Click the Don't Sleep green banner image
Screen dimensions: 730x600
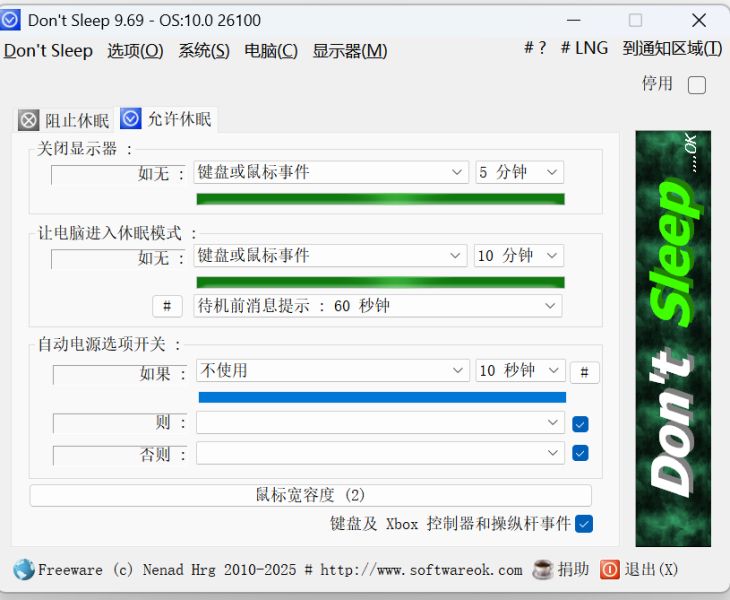point(673,338)
